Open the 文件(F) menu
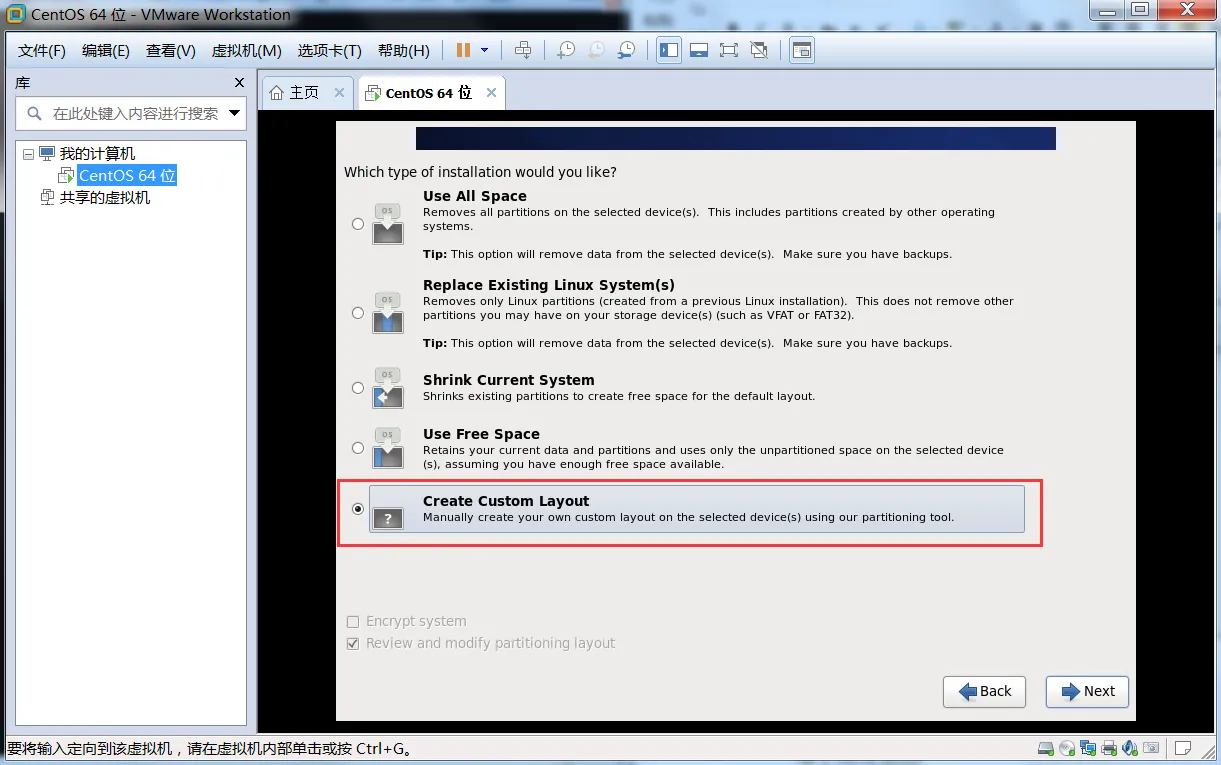1221x765 pixels. point(42,51)
